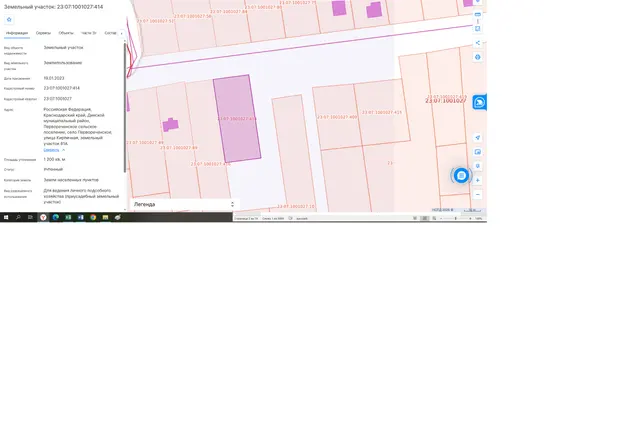Viewport: 640px width, 430px height.
Task: Click Word status bar zoom-out minus
Action: pos(441,219)
